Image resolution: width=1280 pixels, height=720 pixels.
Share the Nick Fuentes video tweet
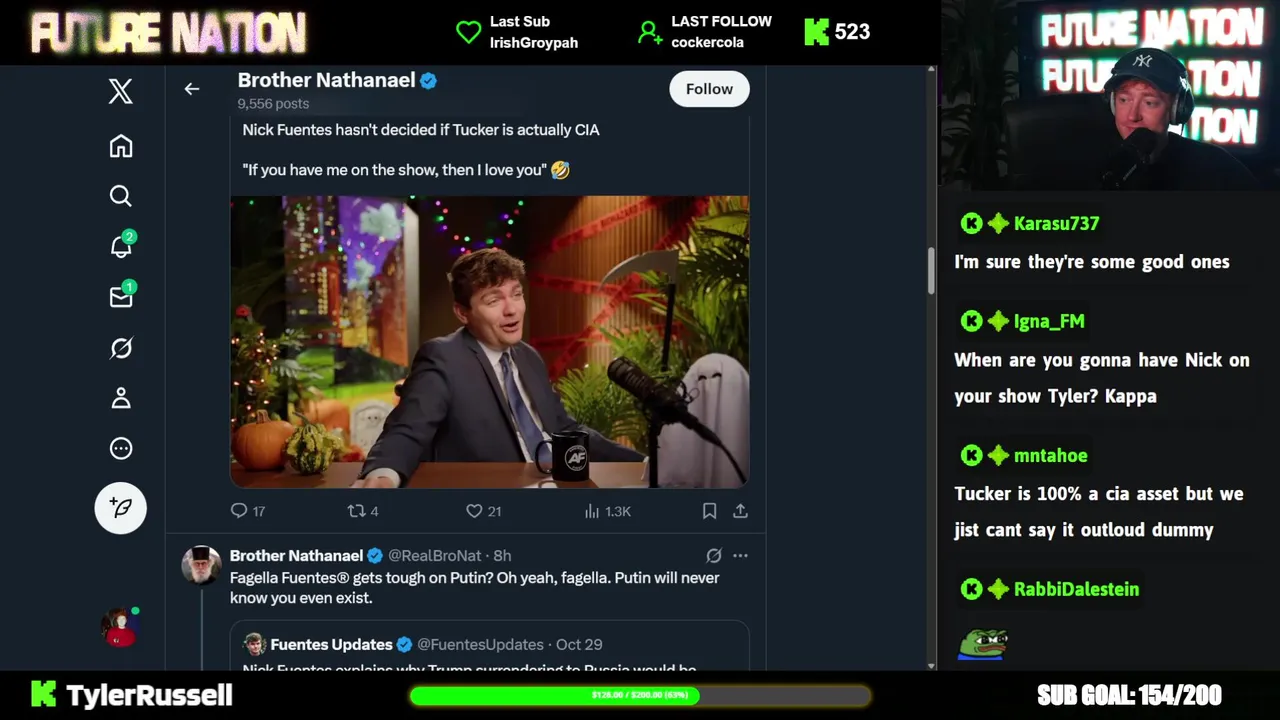[740, 511]
